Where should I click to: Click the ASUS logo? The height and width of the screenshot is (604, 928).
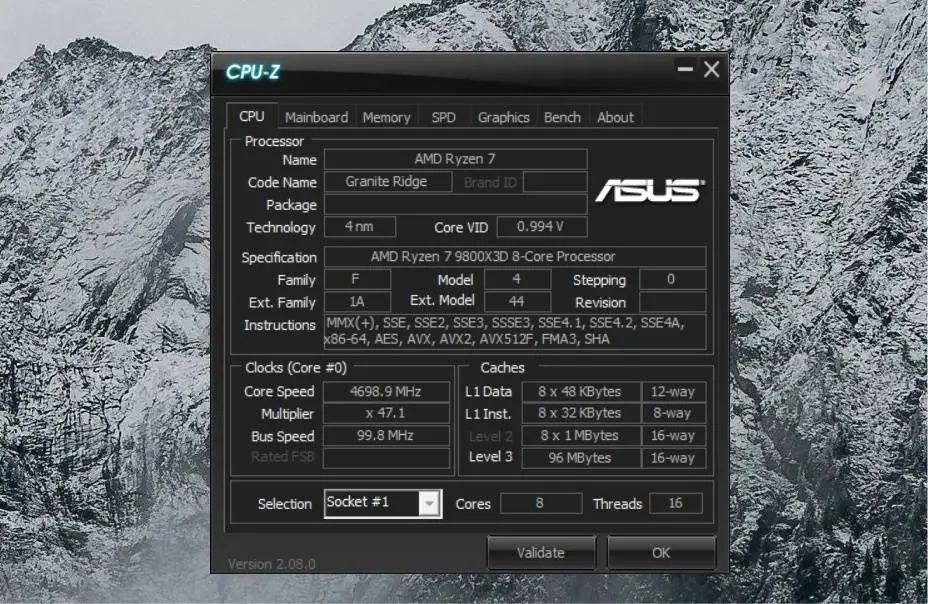click(651, 189)
